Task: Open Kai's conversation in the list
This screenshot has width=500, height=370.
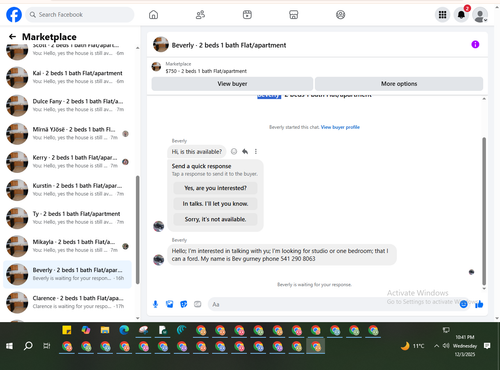Action: (68, 77)
